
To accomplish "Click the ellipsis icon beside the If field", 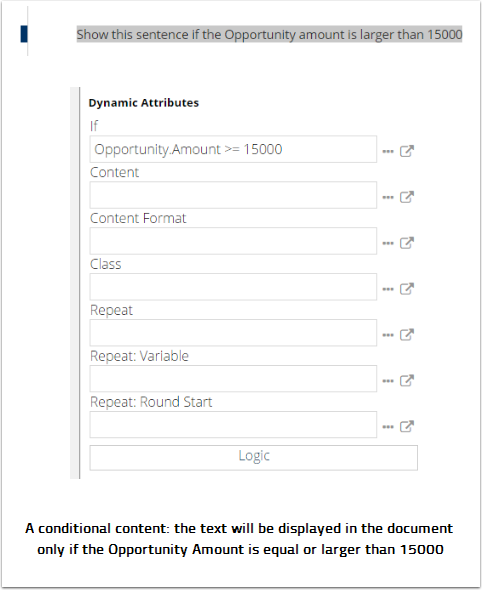I will tap(388, 151).
